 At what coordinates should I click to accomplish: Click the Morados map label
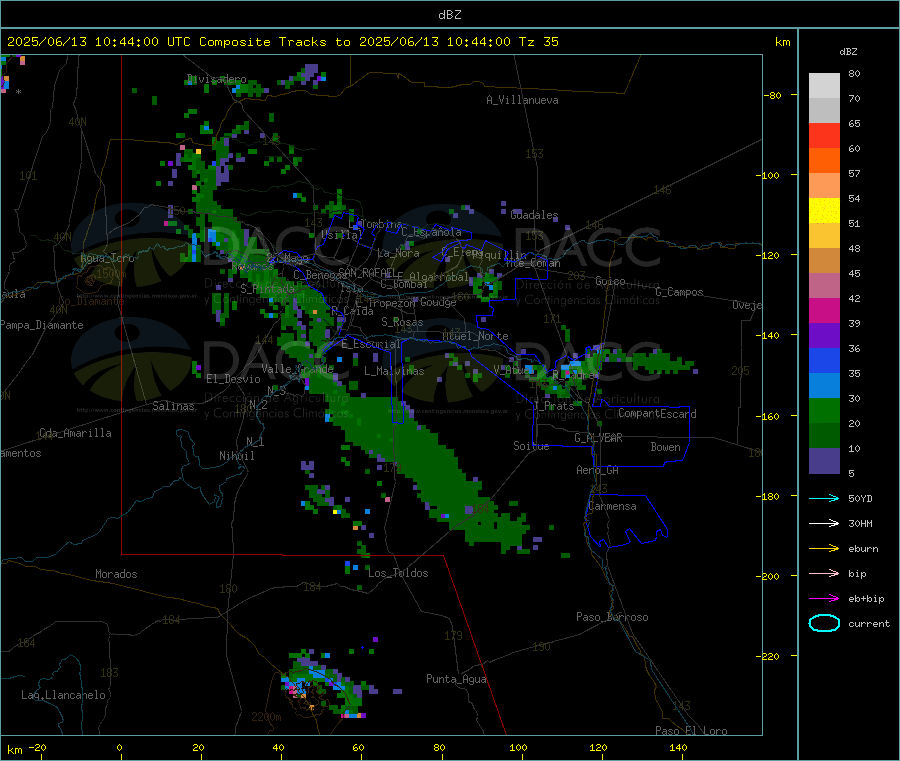pos(116,574)
